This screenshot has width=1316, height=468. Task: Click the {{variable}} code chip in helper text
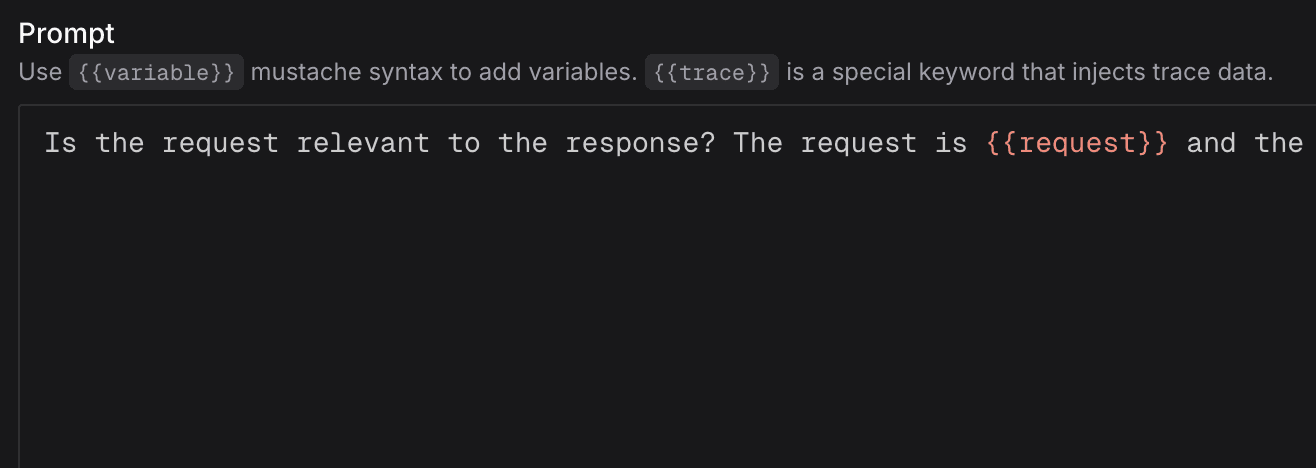(x=156, y=73)
